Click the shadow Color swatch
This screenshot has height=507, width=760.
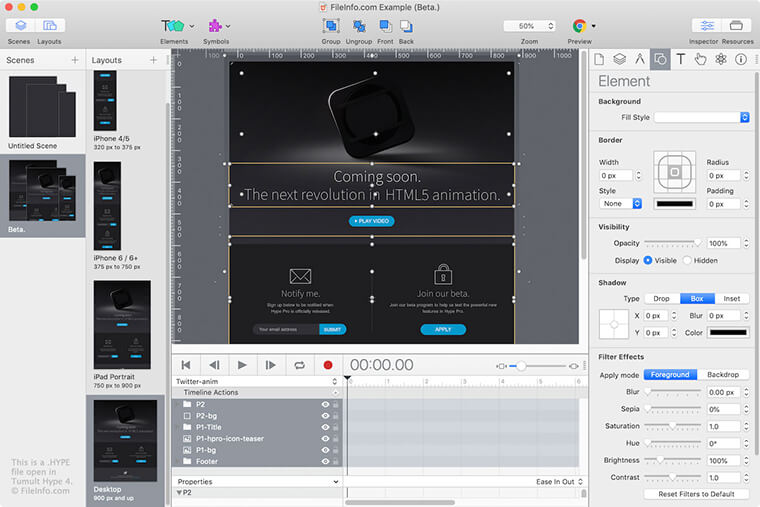tap(728, 332)
